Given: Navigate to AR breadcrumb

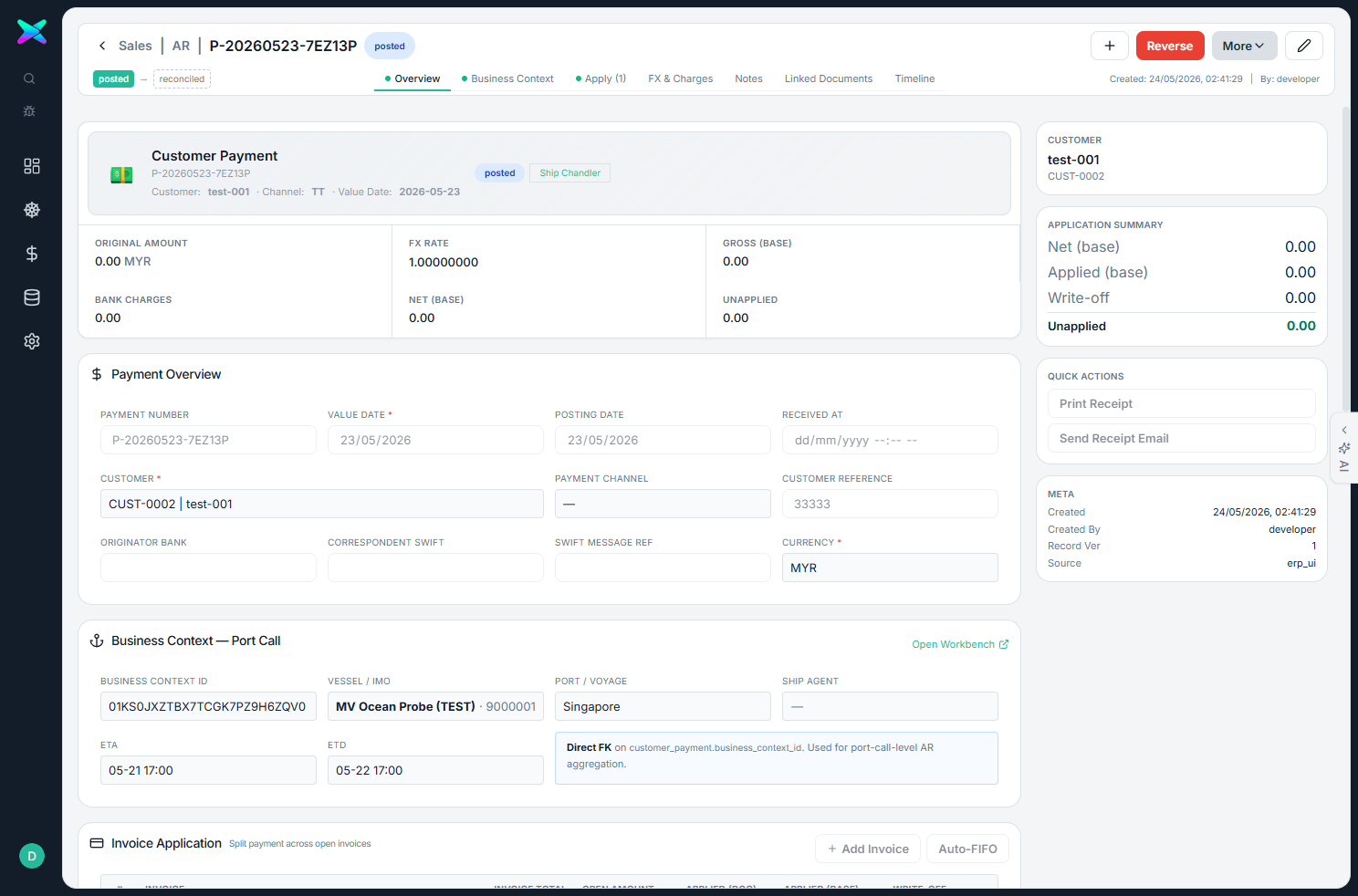Looking at the screenshot, I should (181, 46).
